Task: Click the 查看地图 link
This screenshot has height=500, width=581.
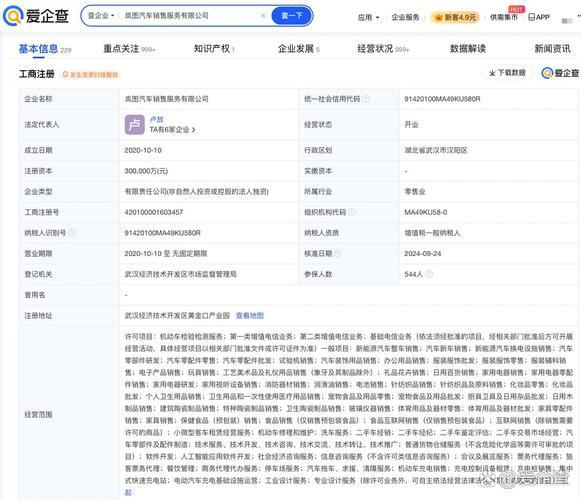Action: 250,315
